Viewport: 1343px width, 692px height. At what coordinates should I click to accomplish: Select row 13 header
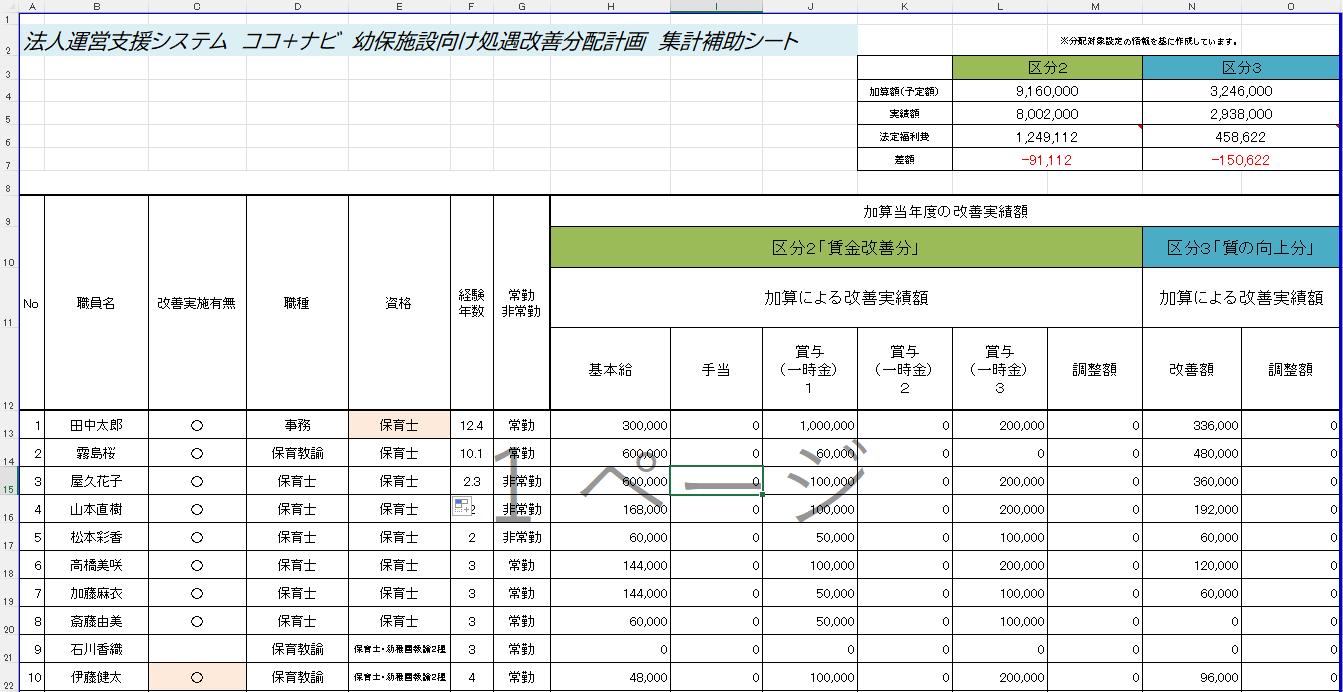point(10,425)
